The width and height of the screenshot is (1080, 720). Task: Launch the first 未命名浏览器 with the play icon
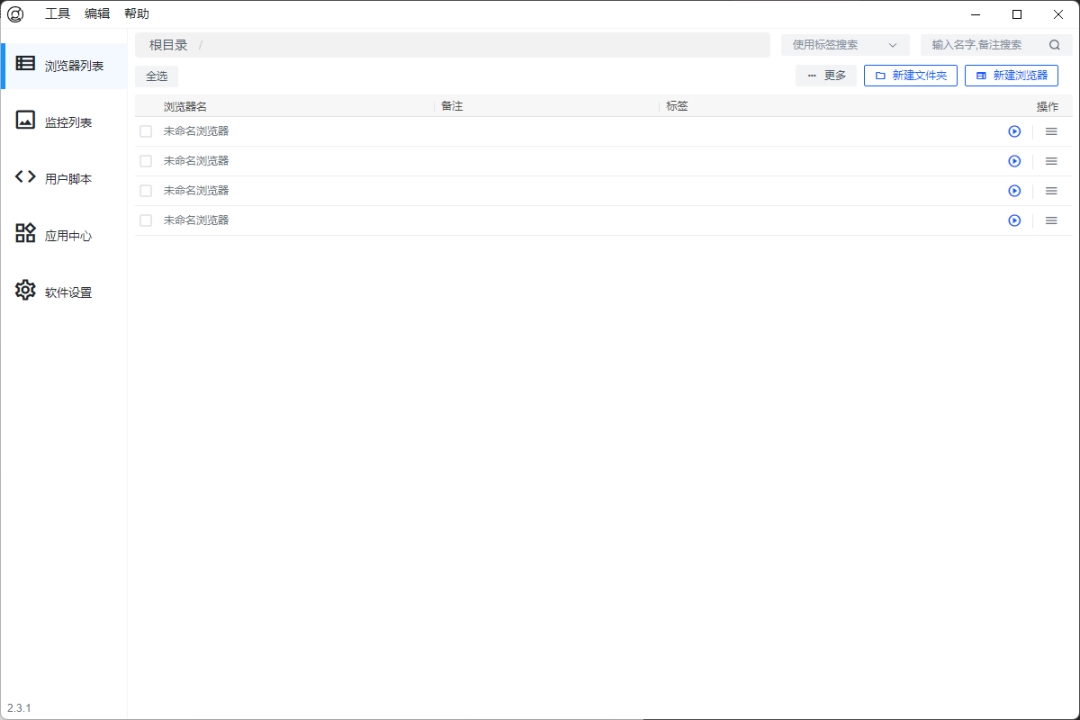[1014, 131]
